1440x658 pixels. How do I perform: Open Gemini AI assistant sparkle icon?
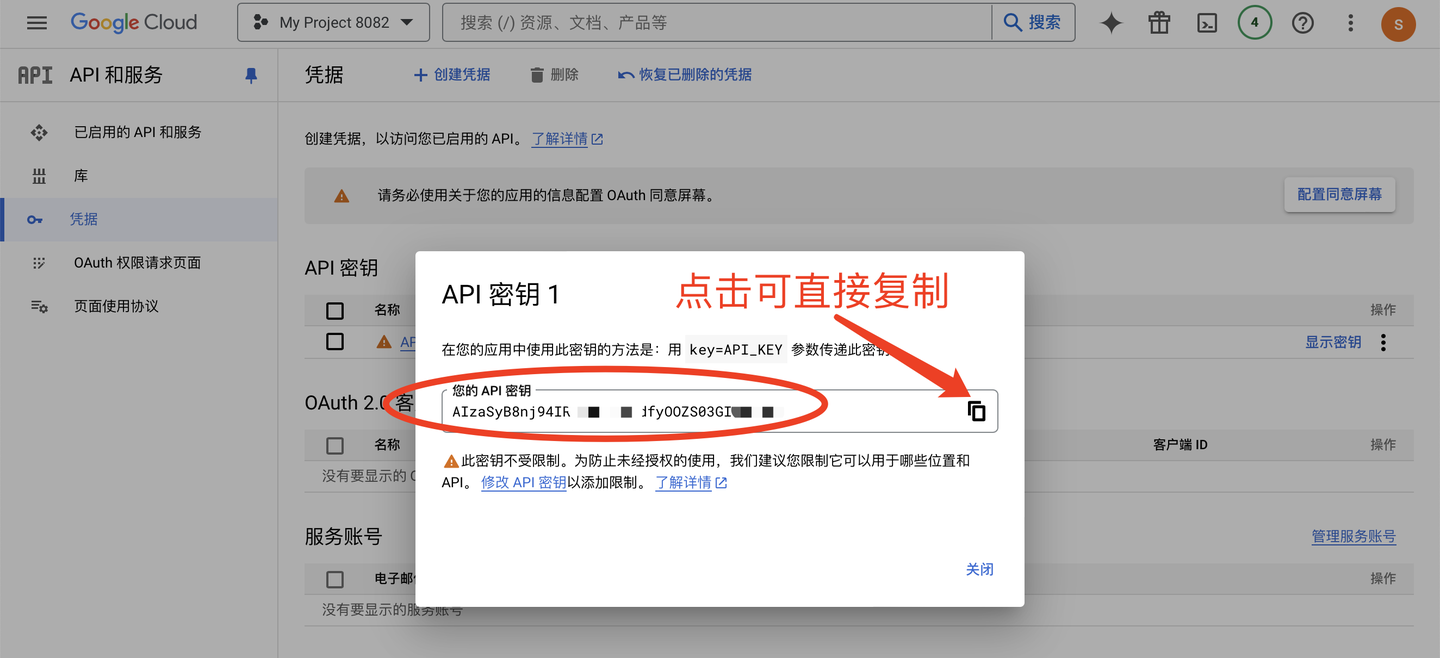pyautogui.click(x=1111, y=23)
